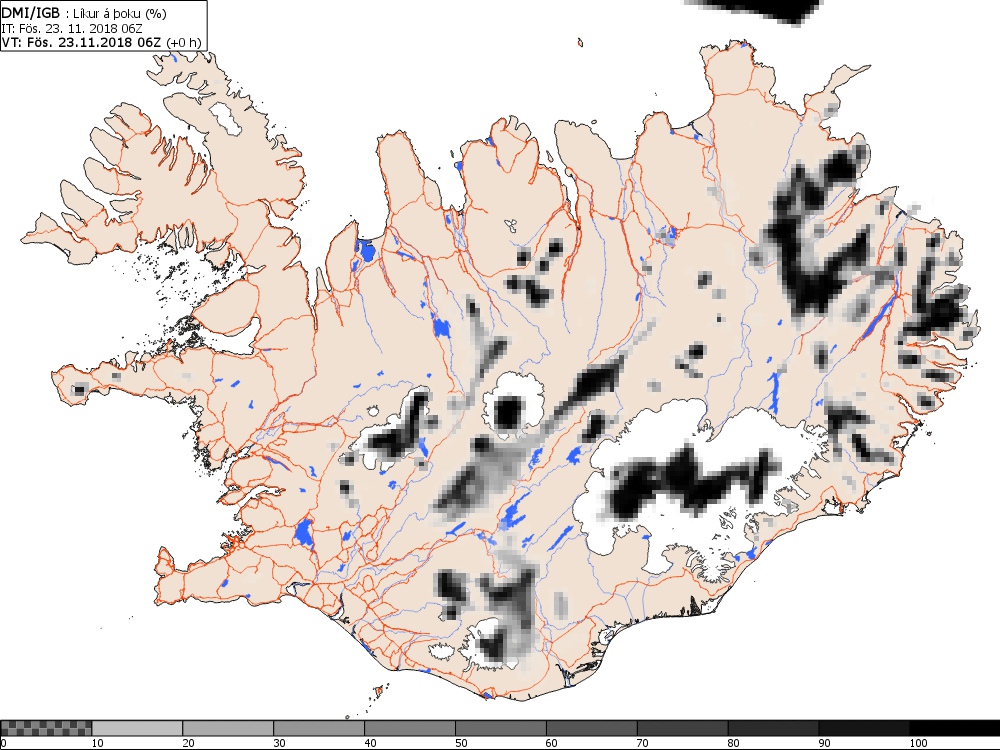Click the legend label "60"

[x=552, y=743]
